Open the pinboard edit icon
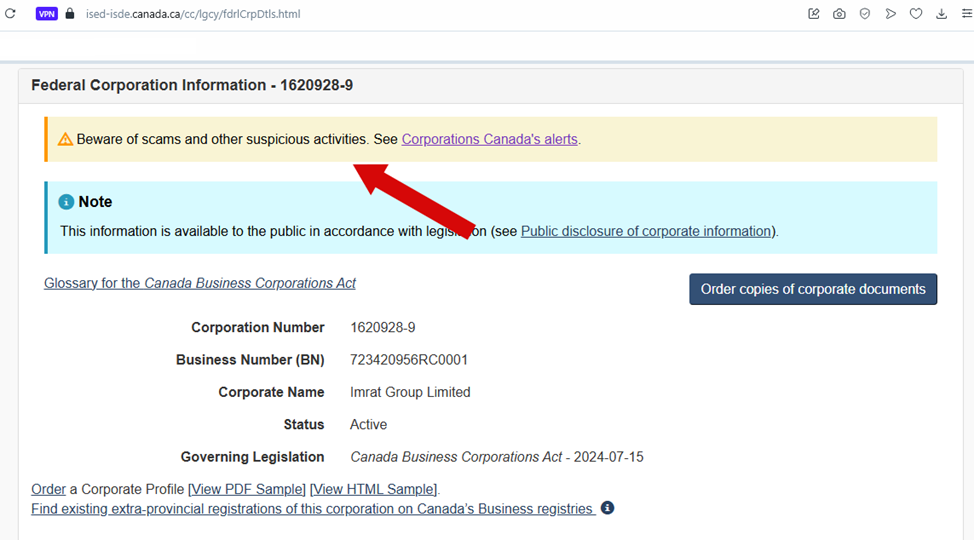Viewport: 974px width, 540px height. coord(814,14)
